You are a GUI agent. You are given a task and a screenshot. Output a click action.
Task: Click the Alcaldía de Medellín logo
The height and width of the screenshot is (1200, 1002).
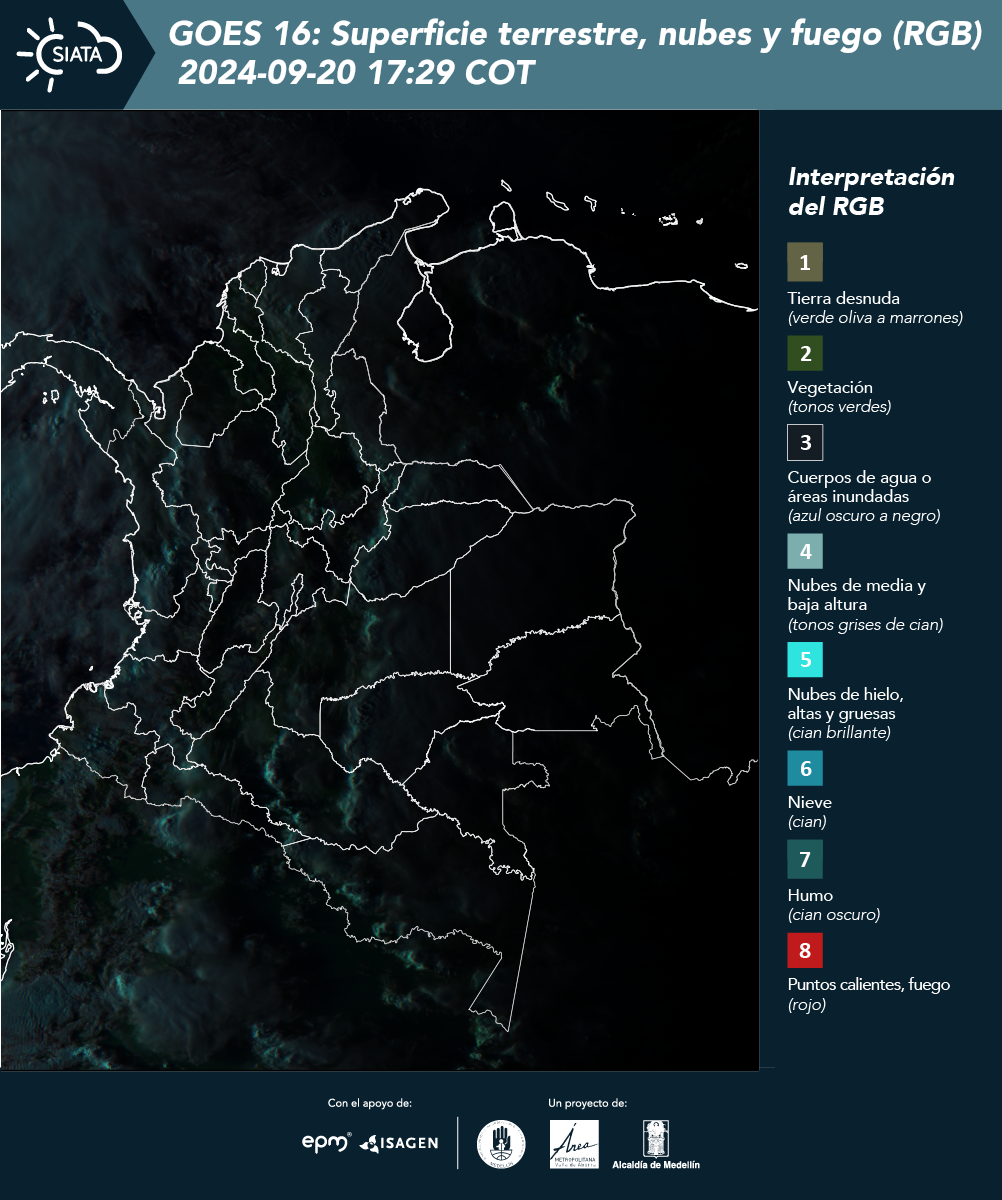point(657,1144)
